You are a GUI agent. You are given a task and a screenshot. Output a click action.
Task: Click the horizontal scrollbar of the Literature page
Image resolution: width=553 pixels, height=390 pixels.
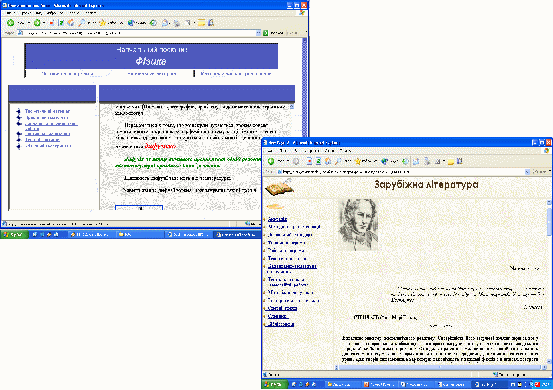click(439, 367)
